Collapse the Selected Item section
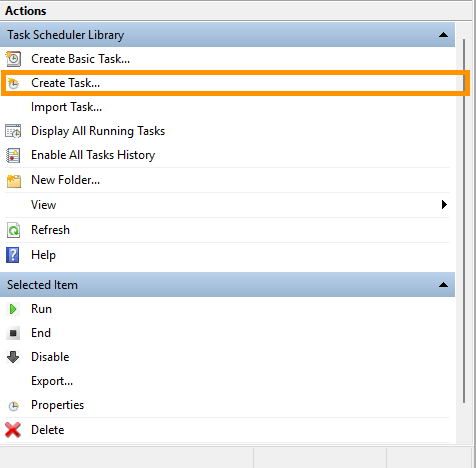The image size is (476, 468). 443,285
